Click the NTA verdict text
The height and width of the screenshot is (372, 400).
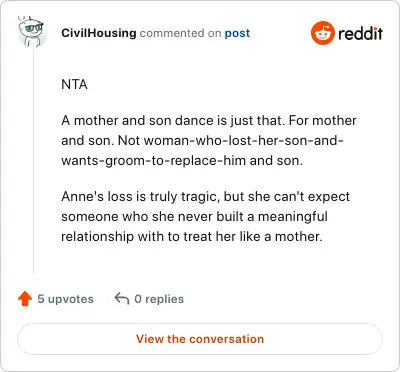pos(74,85)
